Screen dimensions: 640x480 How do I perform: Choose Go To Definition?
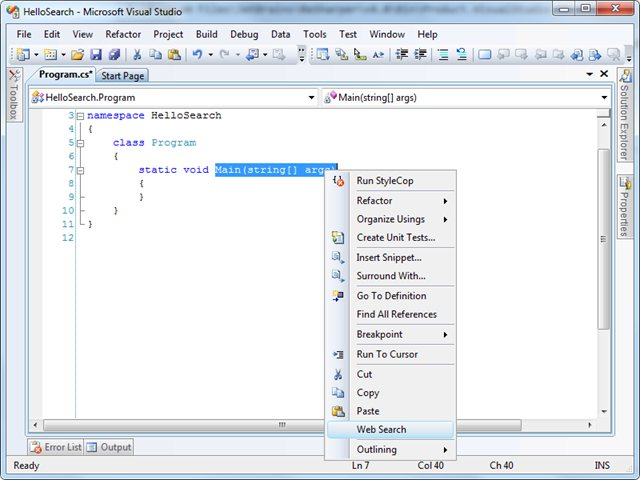[391, 296]
